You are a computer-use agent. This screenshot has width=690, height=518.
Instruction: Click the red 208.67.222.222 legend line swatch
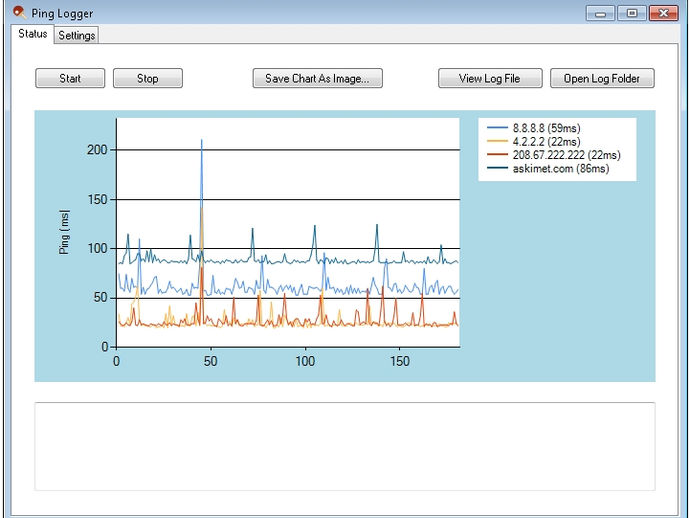pyautogui.click(x=497, y=154)
